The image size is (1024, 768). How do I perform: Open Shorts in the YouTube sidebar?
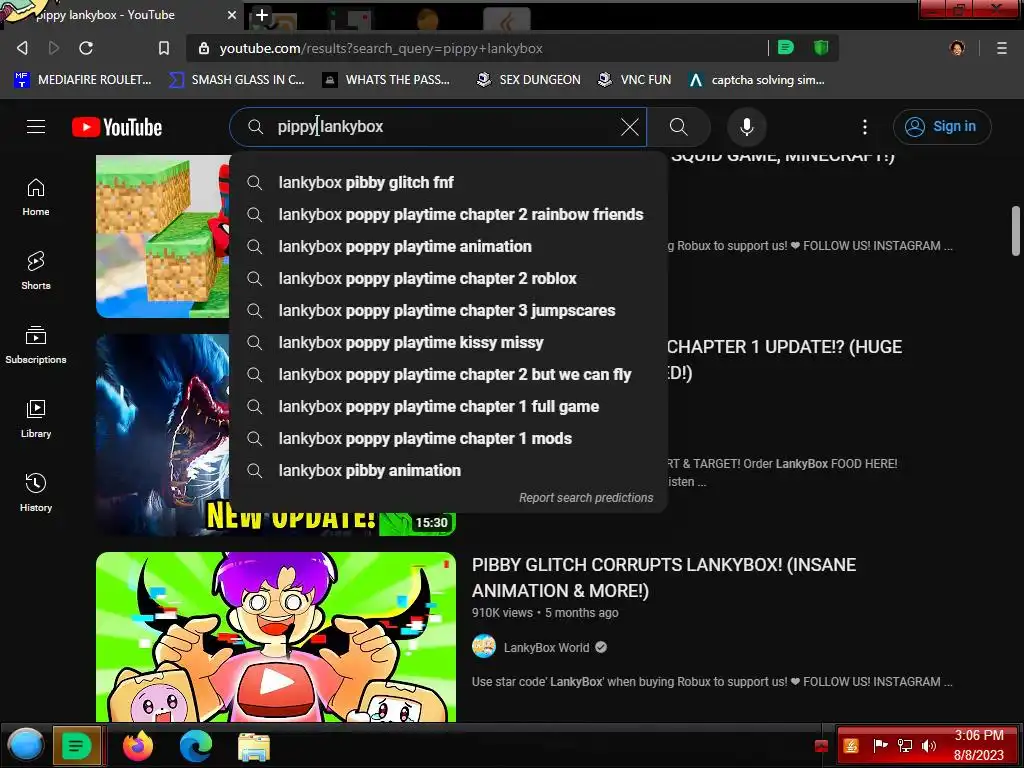36,270
